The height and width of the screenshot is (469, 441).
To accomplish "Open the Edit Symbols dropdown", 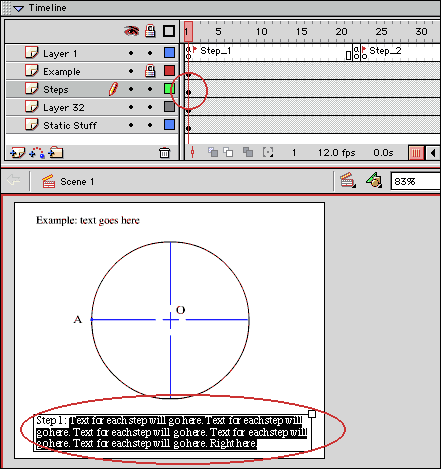I will [374, 180].
